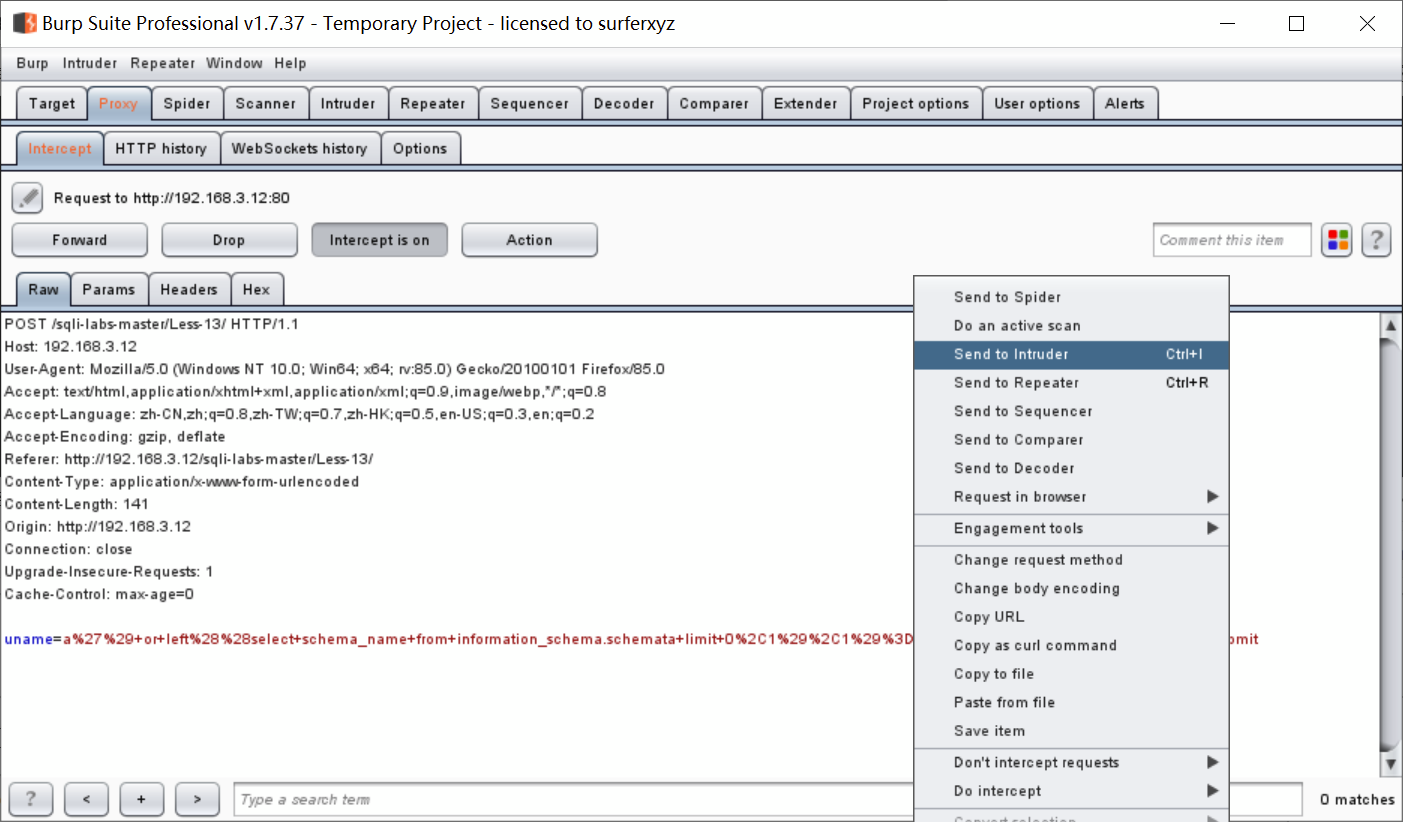Switch to the Target tab

52,103
